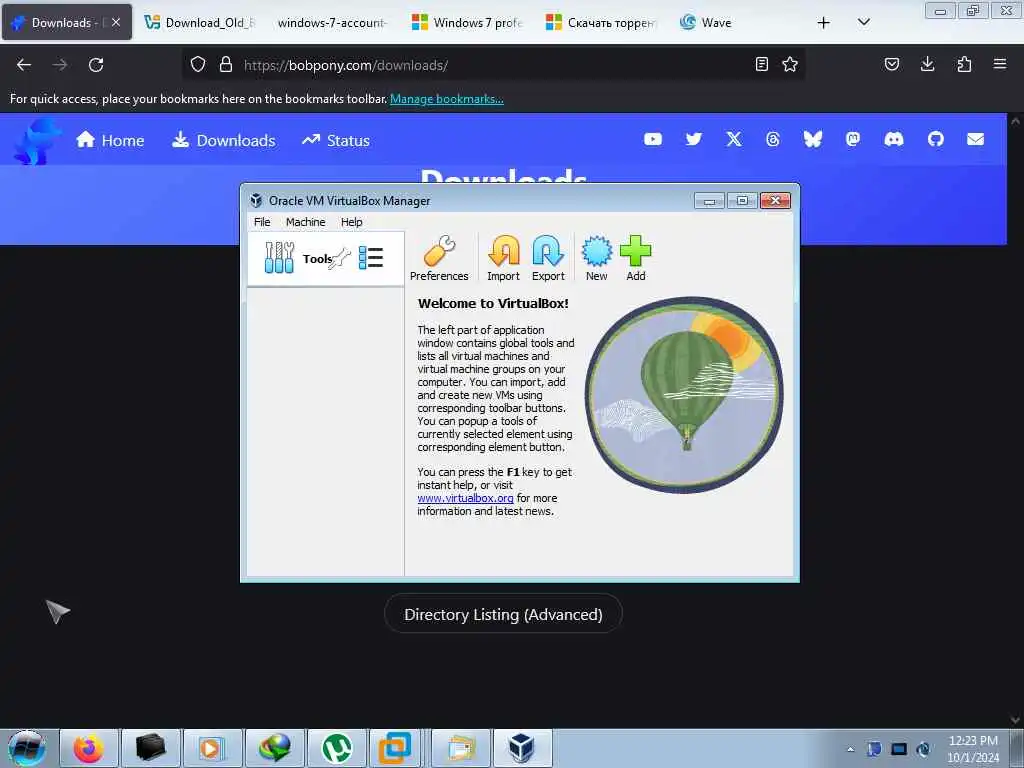The height and width of the screenshot is (768, 1024).
Task: Click the Bluesky butterfly icon
Action: pyautogui.click(x=812, y=139)
